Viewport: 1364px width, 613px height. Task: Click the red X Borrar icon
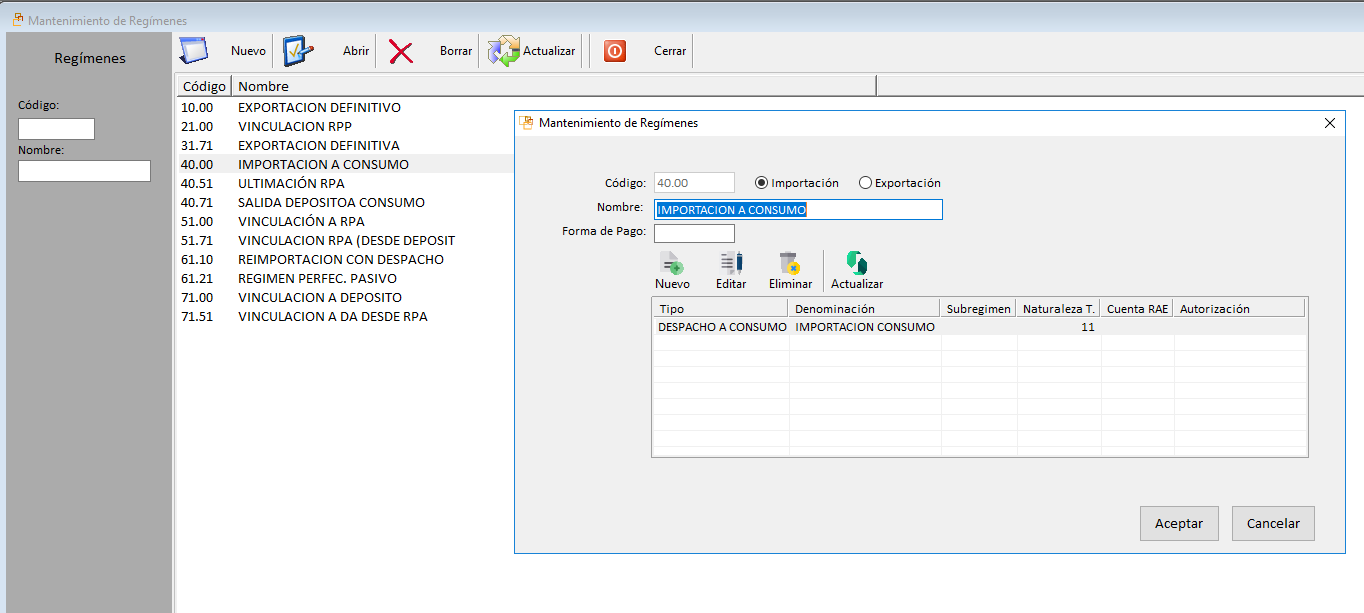(x=401, y=52)
